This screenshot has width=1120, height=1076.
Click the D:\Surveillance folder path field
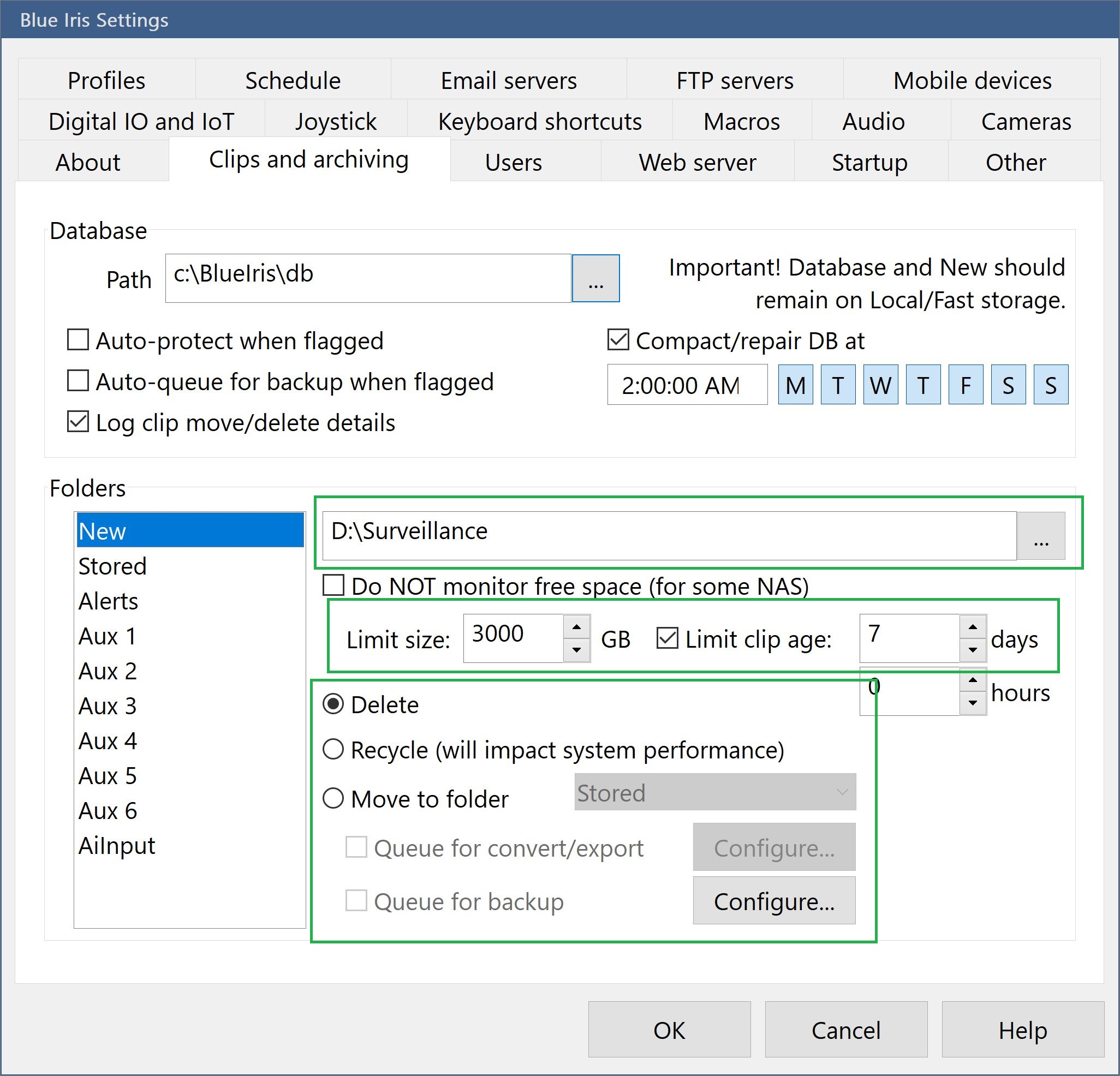click(x=669, y=535)
